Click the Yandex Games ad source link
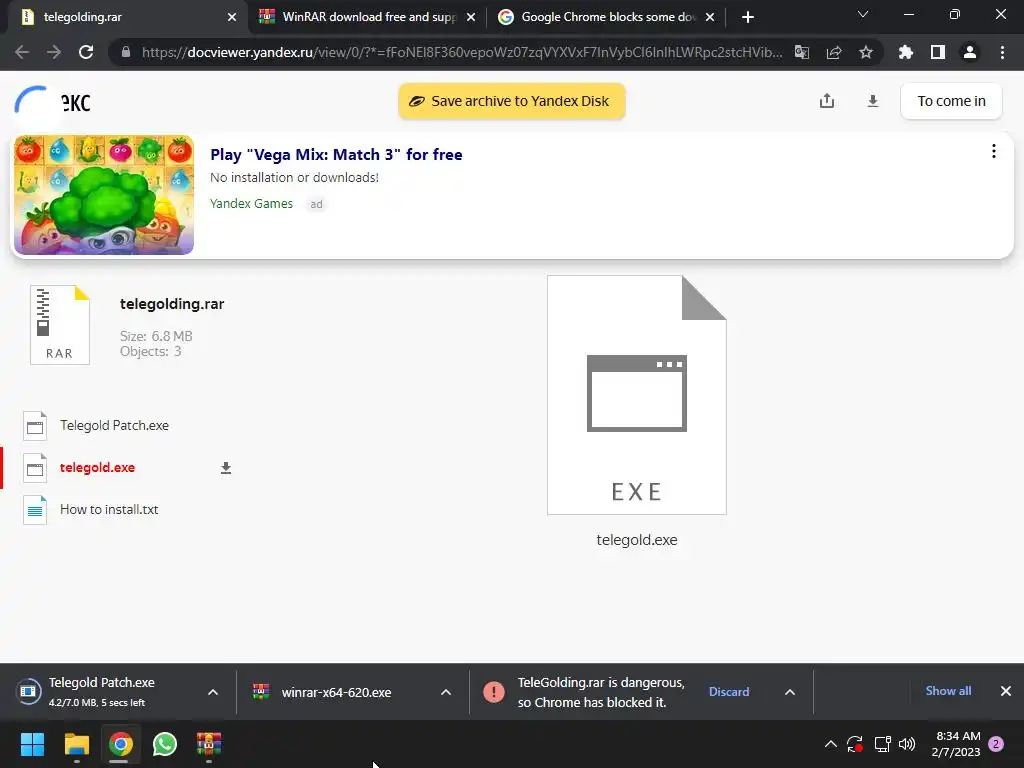 click(x=251, y=204)
